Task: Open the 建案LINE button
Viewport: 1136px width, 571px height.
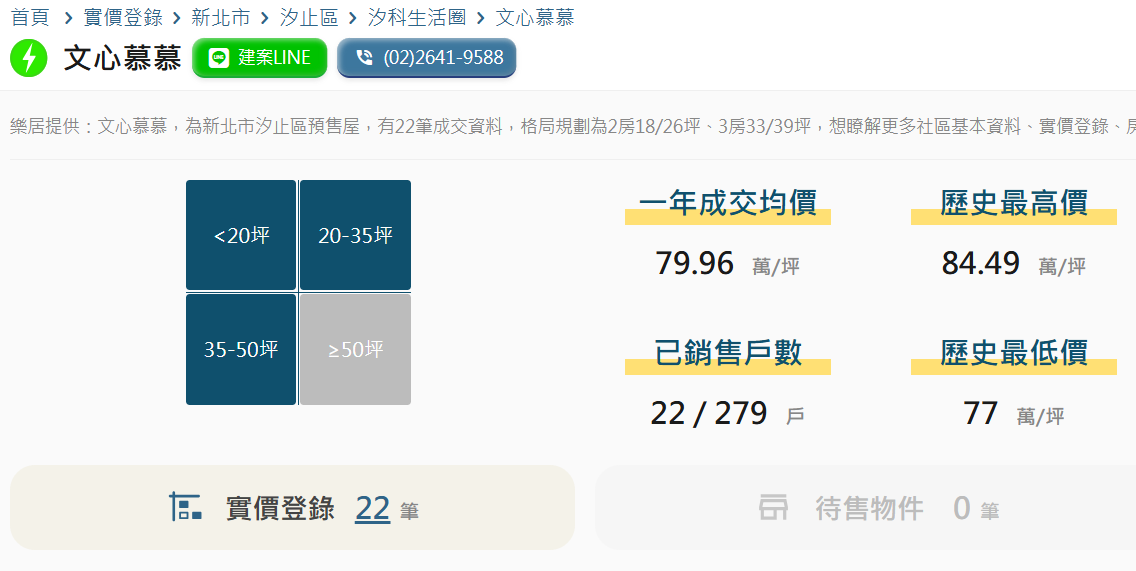Action: 259,58
